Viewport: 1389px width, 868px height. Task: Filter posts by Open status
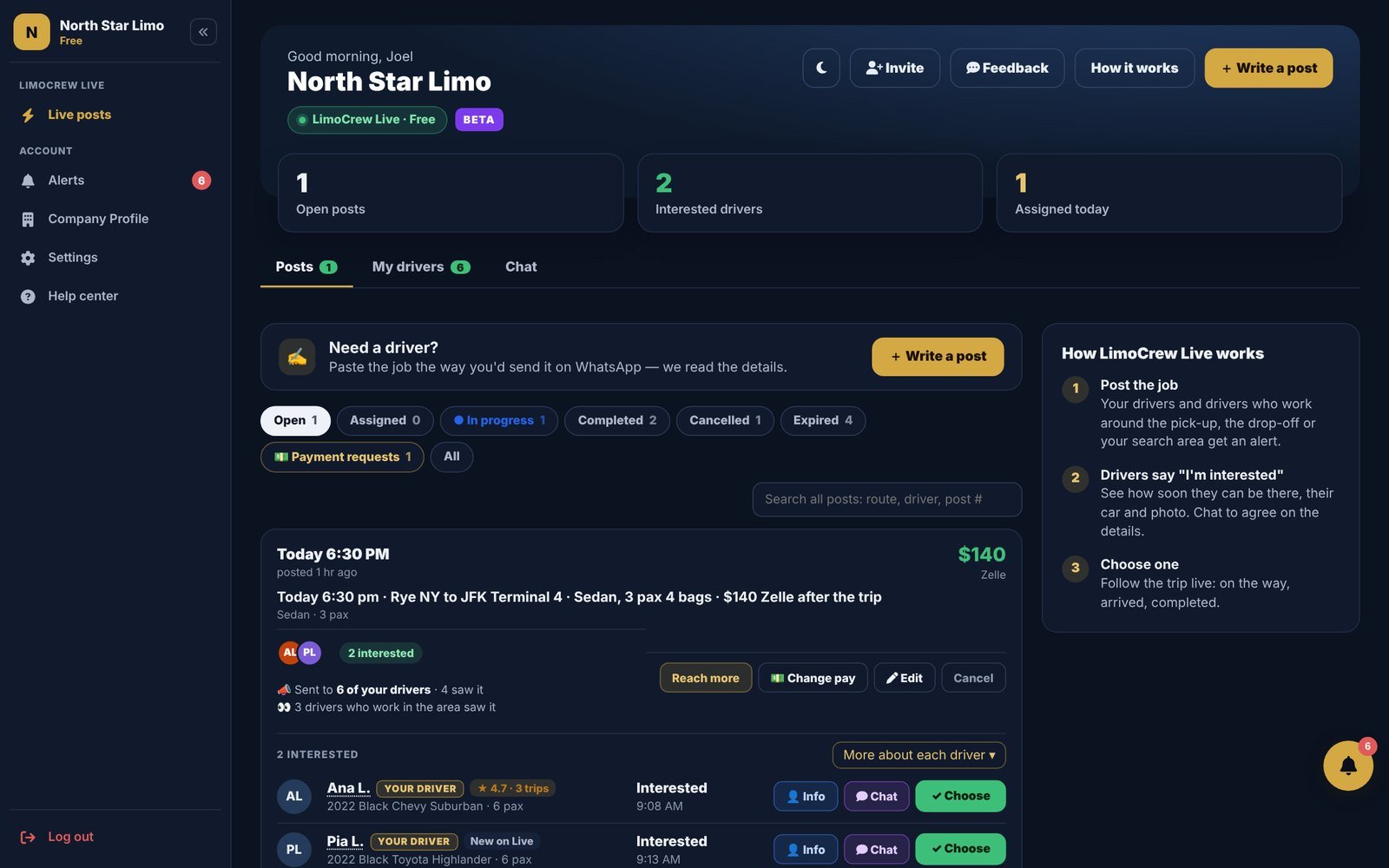tap(295, 420)
